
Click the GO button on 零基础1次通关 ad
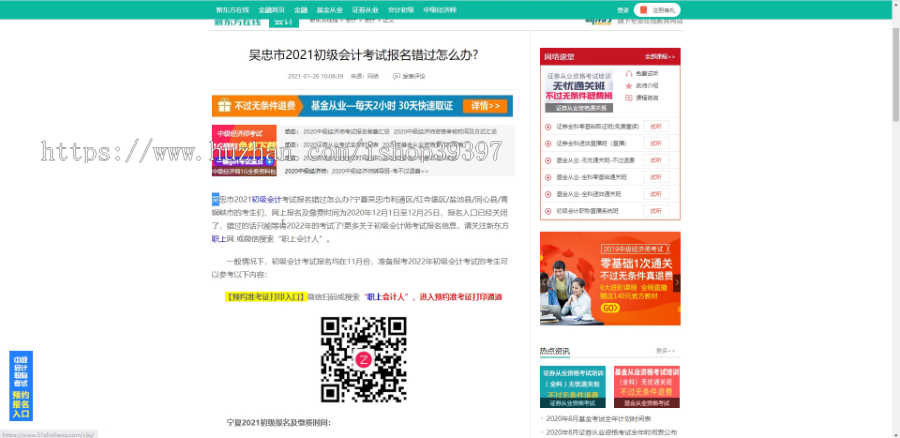tap(610, 308)
